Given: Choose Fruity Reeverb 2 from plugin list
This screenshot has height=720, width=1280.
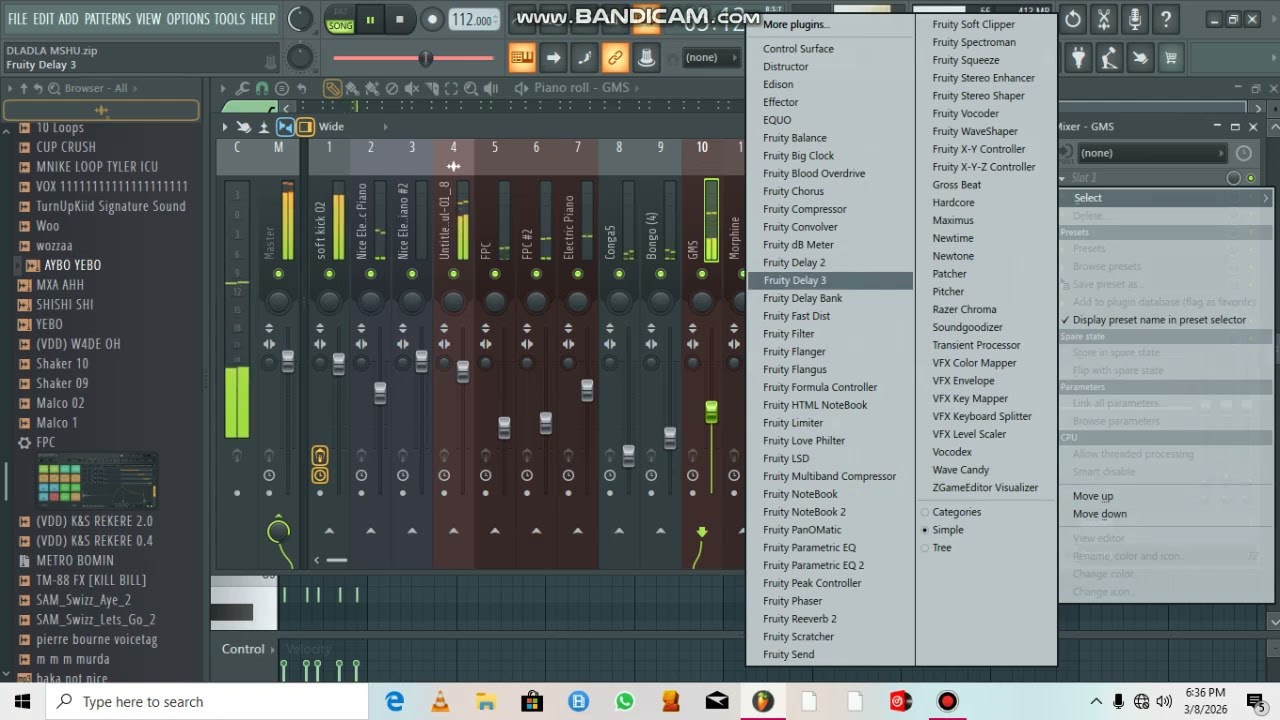Looking at the screenshot, I should tap(800, 619).
